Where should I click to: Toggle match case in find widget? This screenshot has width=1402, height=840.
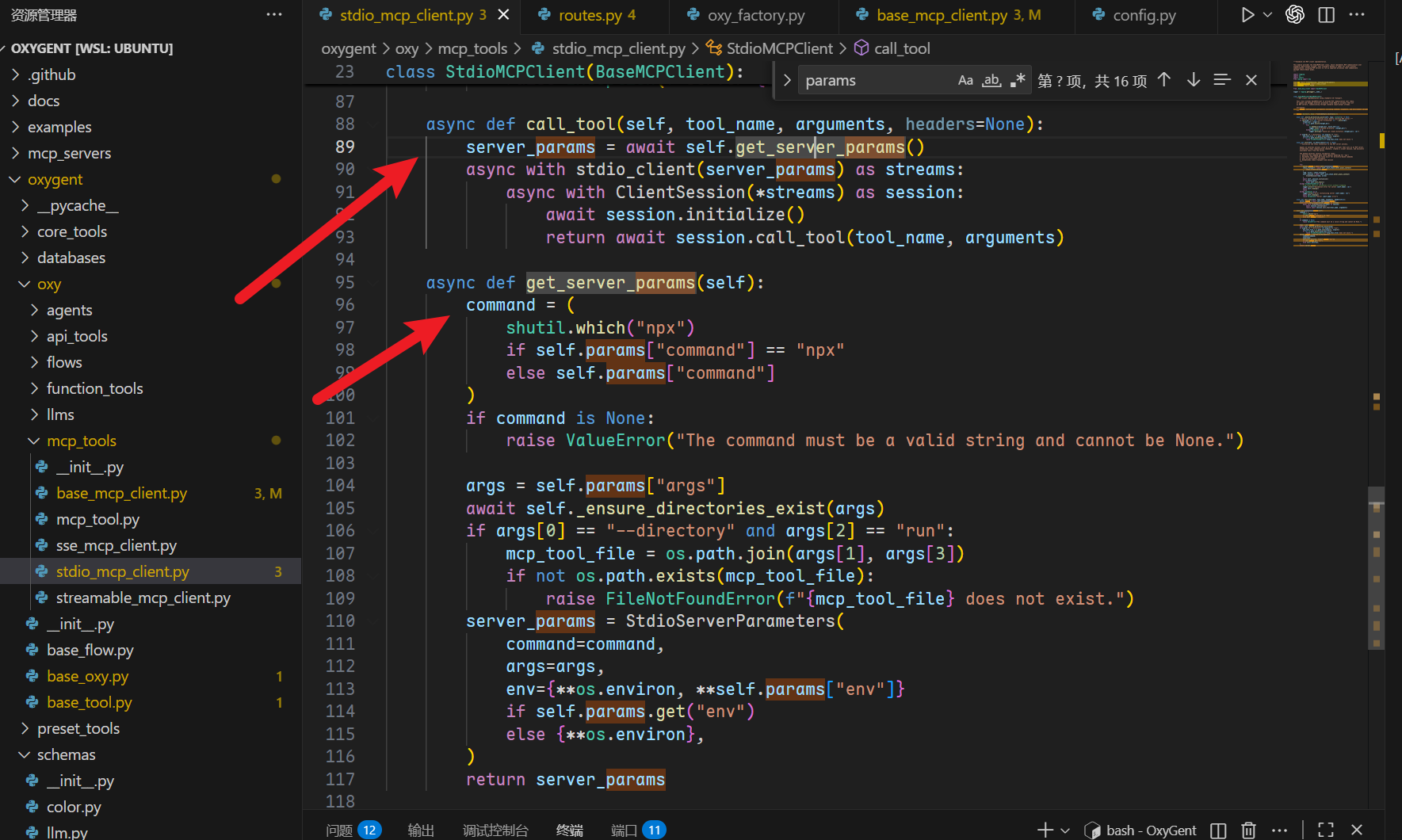[x=965, y=80]
